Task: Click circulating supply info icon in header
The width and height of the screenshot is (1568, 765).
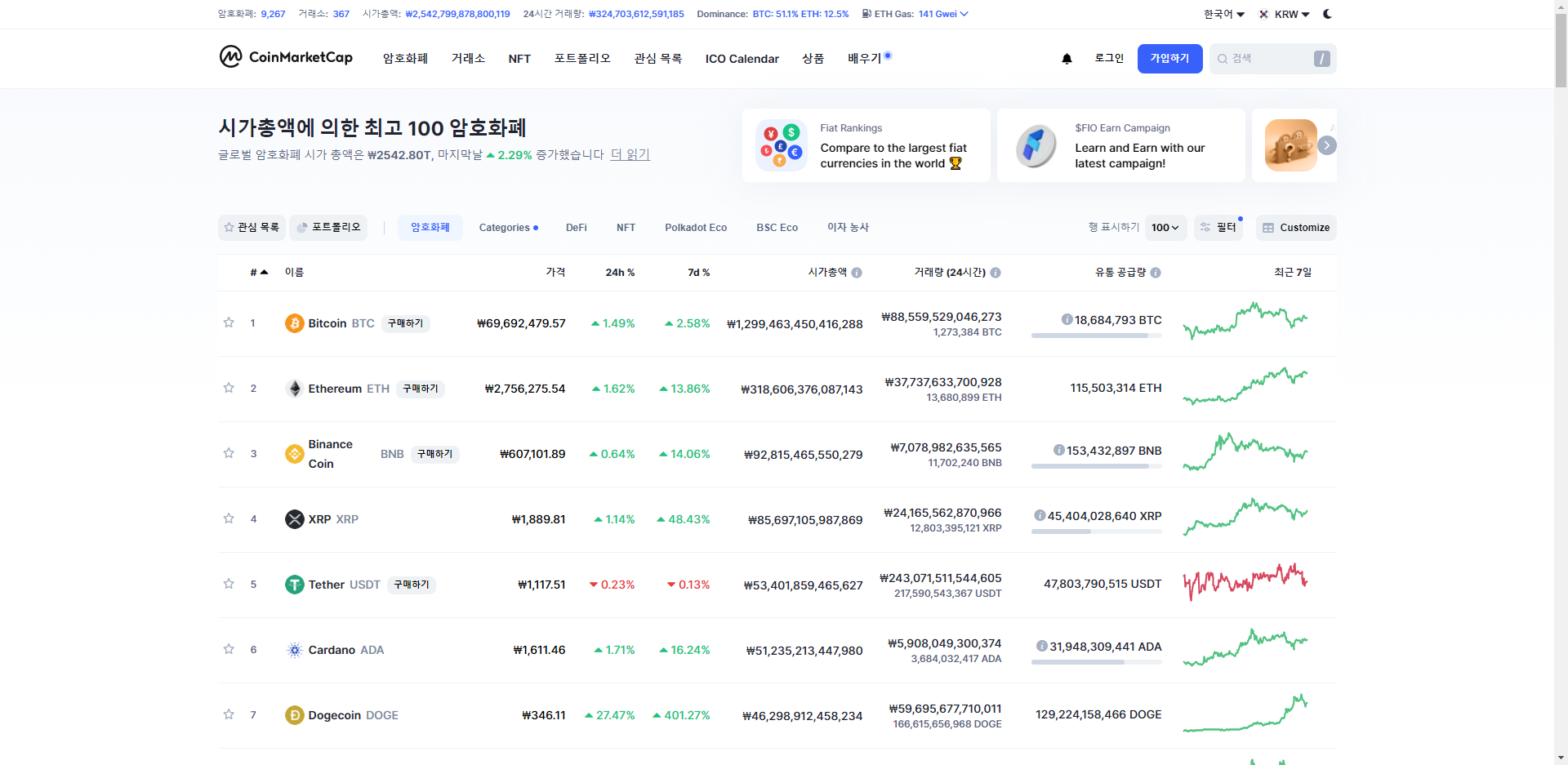Action: (x=1156, y=273)
